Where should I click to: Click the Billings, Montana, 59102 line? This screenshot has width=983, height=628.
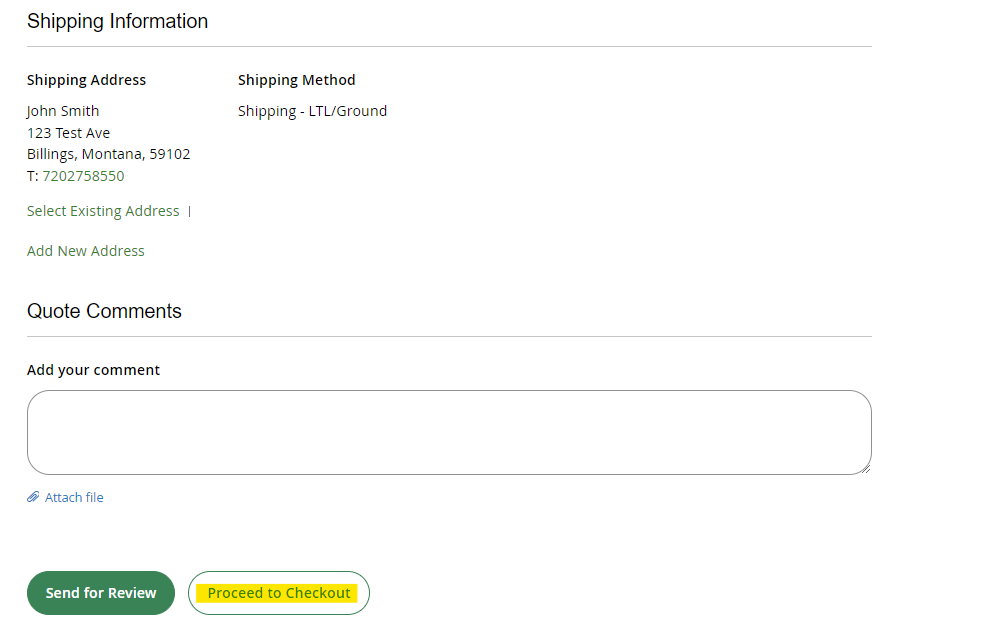(x=108, y=154)
